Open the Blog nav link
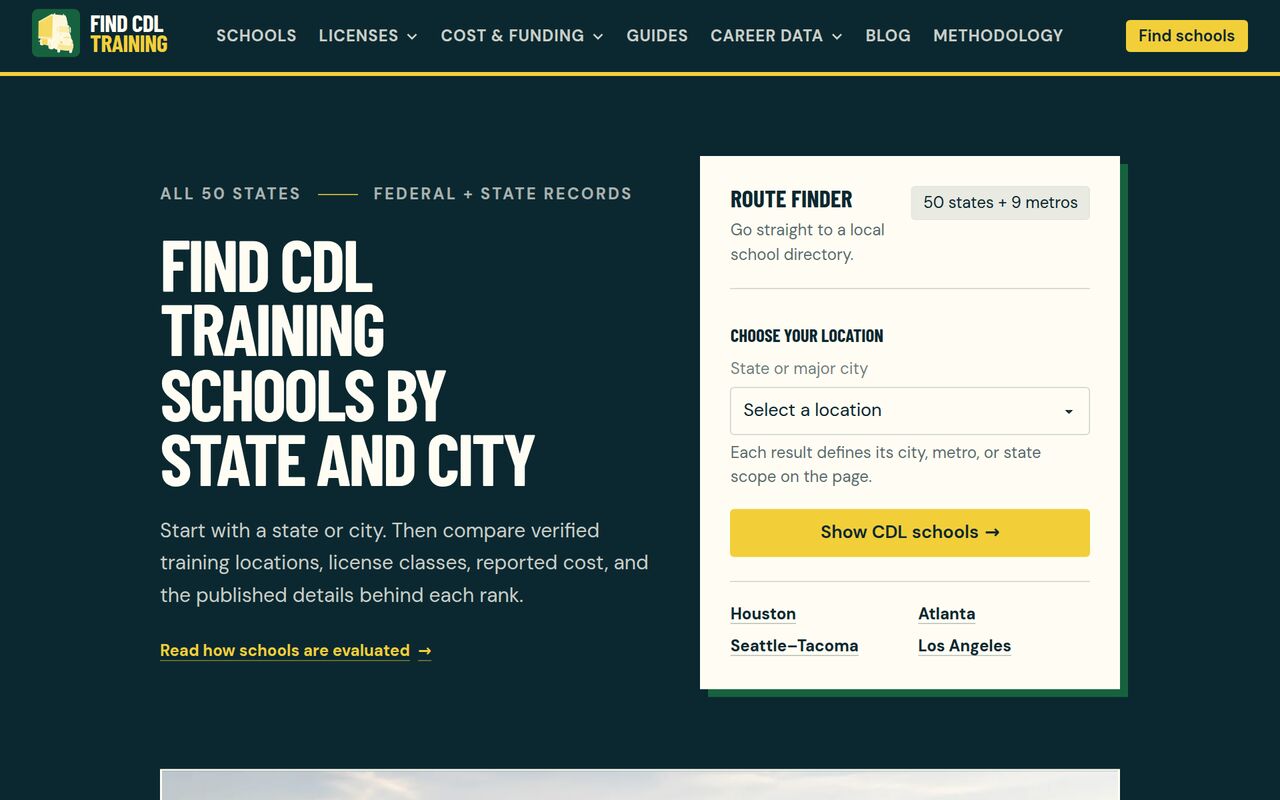 click(888, 35)
